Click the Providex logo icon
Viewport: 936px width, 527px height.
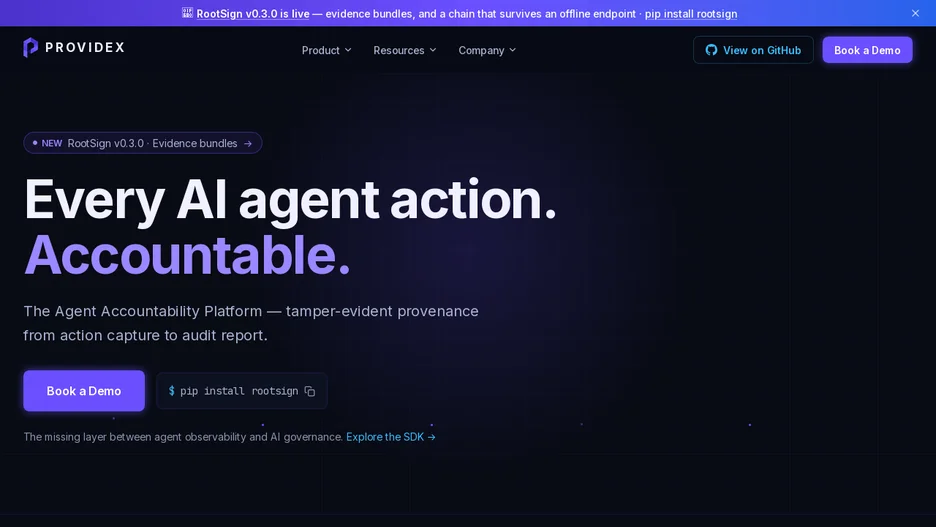click(30, 47)
